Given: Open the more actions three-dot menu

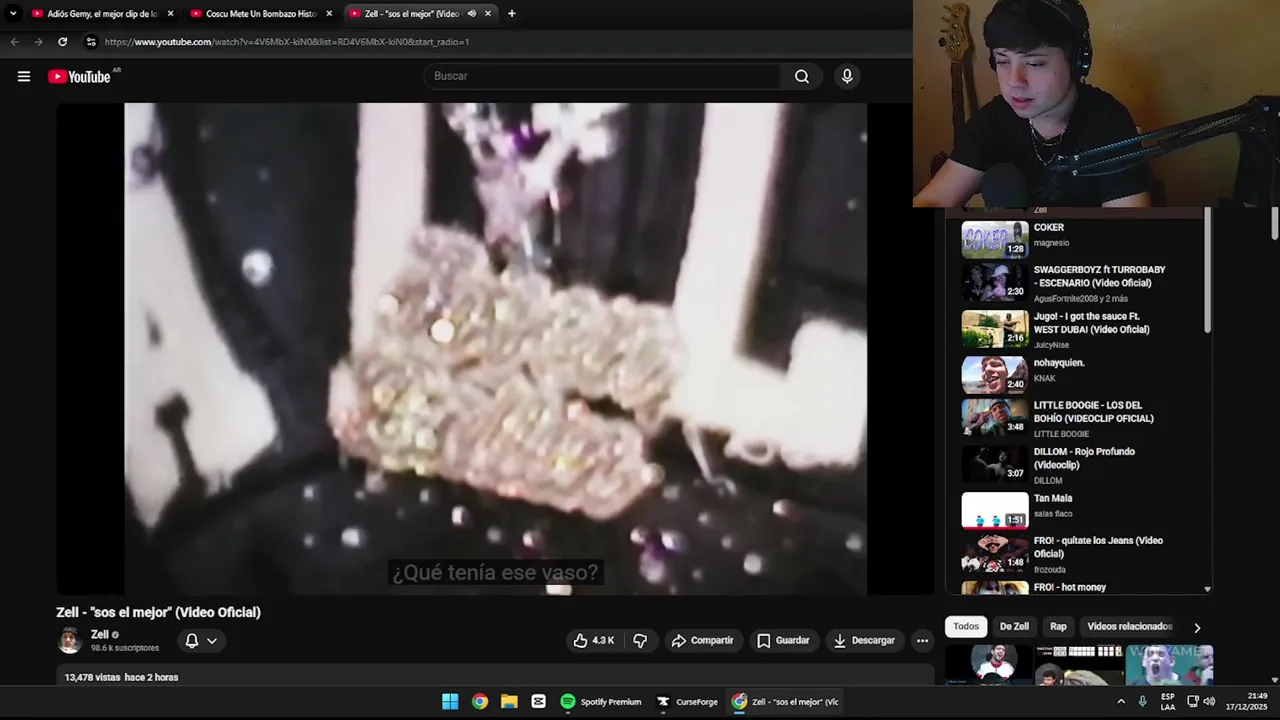Looking at the screenshot, I should [x=922, y=640].
